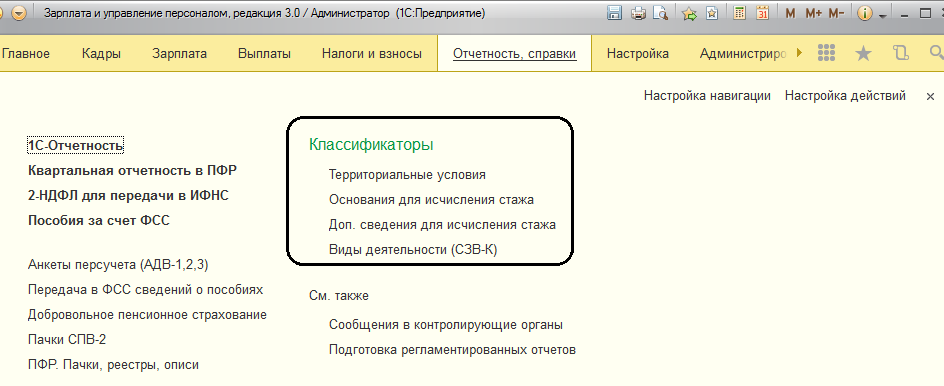Open Квартальная отчетность в ПФР link
This screenshot has width=944, height=386.
[x=132, y=170]
